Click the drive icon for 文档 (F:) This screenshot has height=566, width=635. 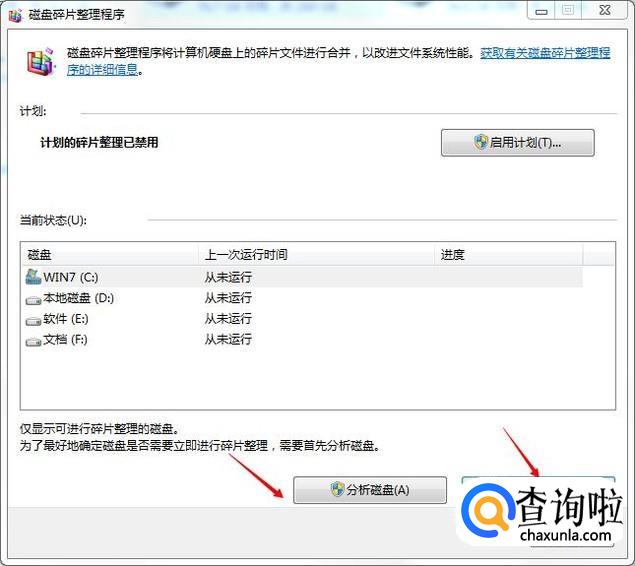pos(33,341)
